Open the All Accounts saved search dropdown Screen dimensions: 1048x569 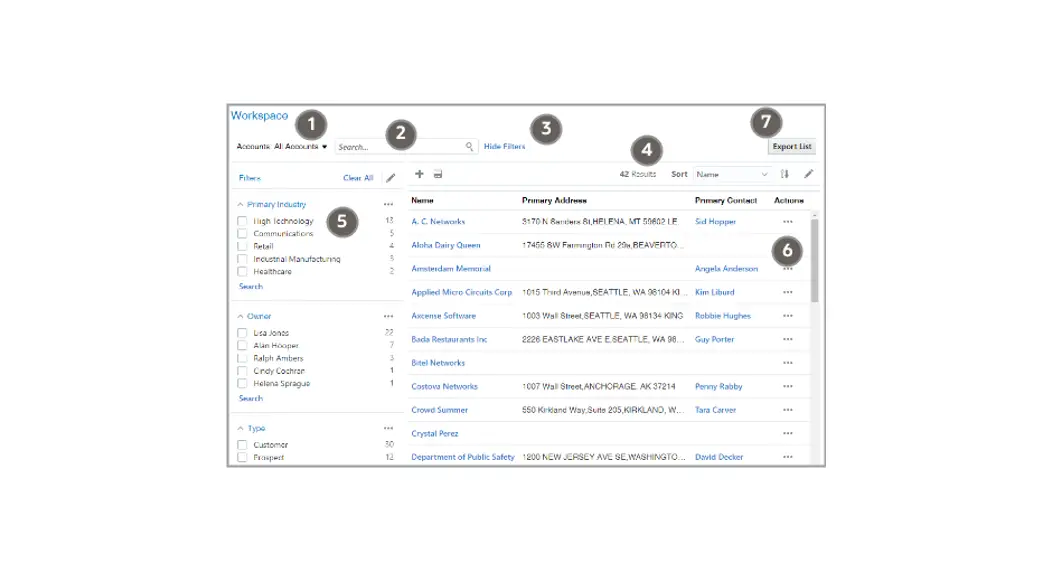[x=301, y=146]
